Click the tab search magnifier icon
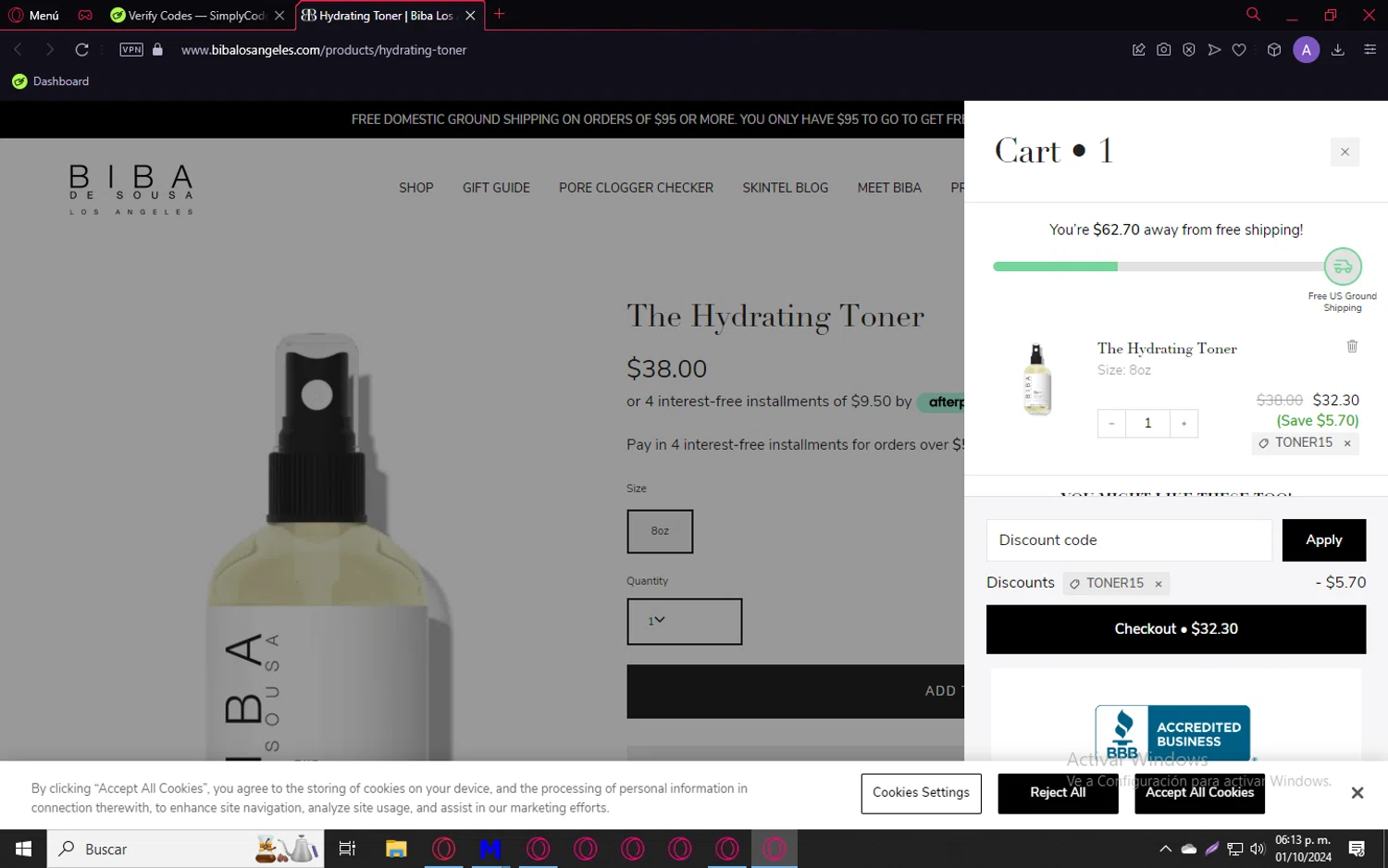This screenshot has width=1388, height=868. tap(1253, 14)
